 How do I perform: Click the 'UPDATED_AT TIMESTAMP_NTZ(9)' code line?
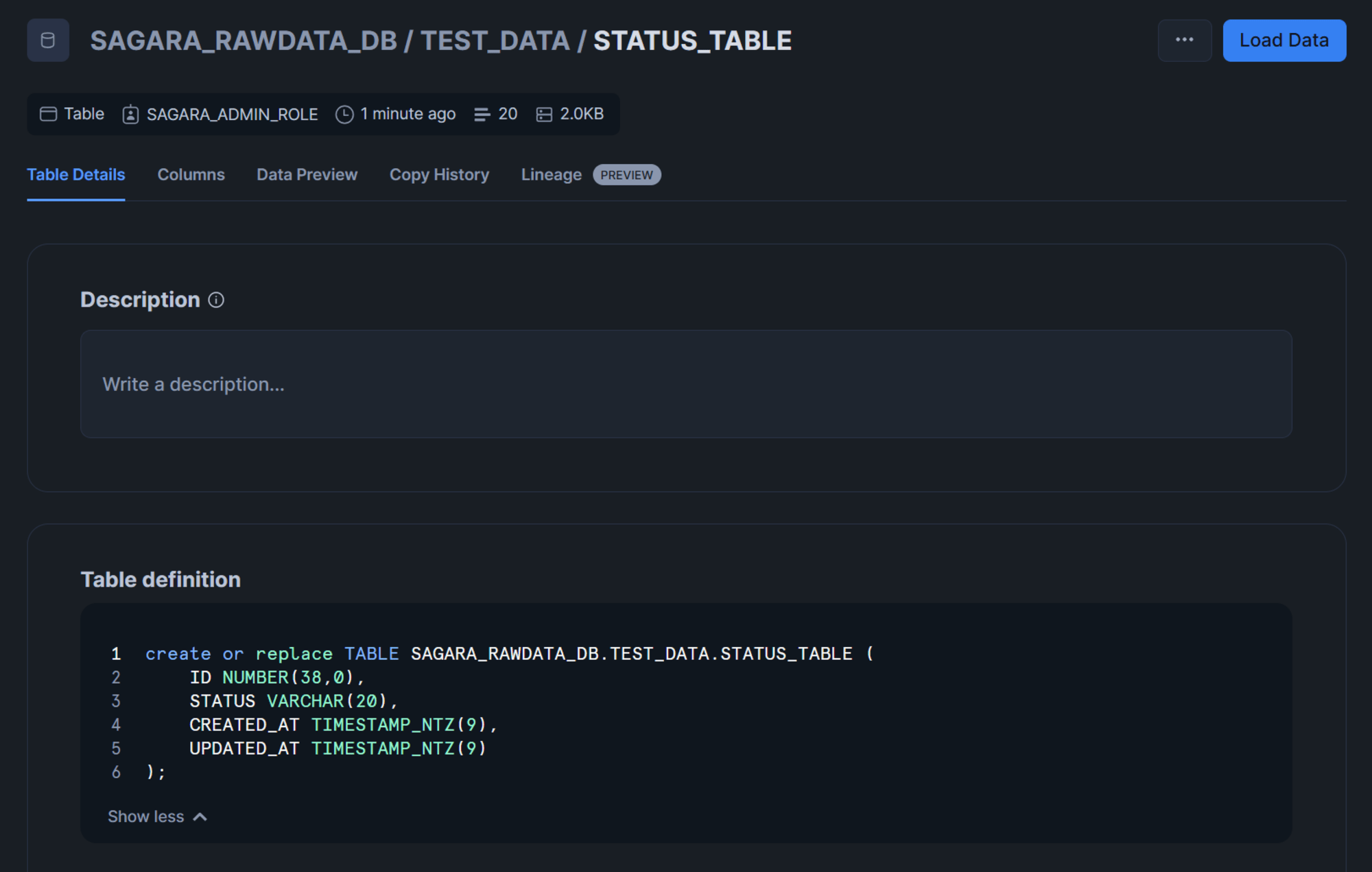tap(338, 749)
